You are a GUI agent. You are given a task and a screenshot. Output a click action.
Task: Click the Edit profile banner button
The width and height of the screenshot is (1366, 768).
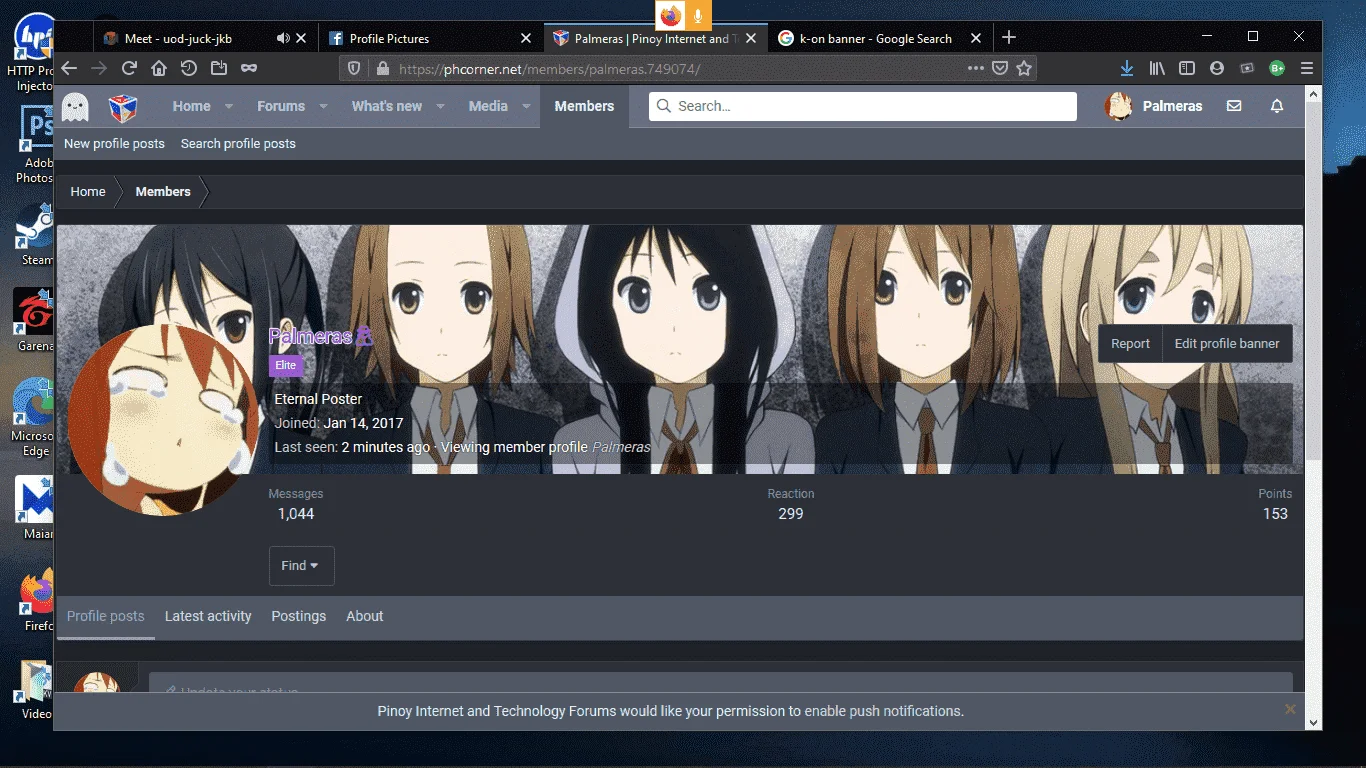point(1227,344)
